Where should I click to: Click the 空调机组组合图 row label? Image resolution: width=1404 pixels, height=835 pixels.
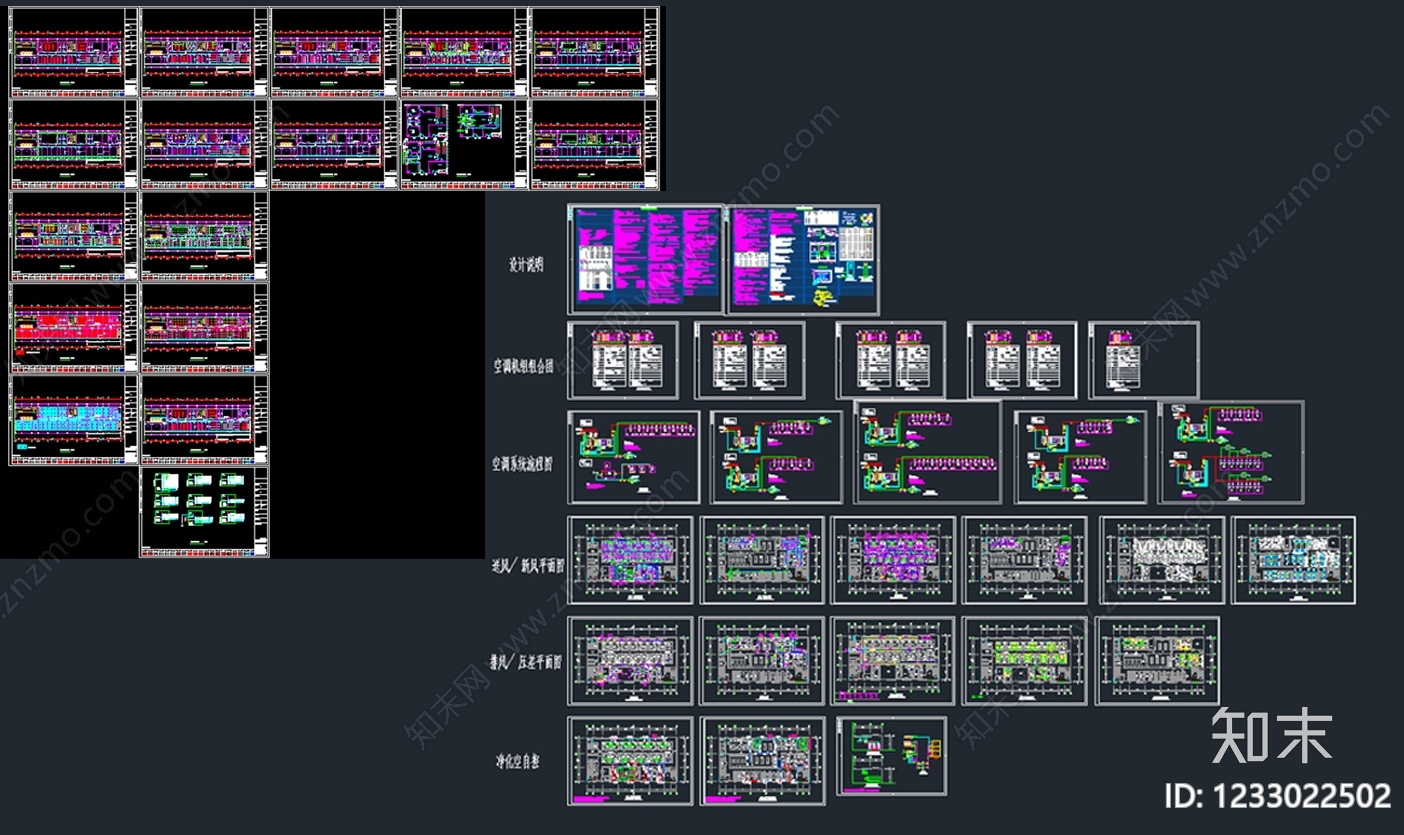tap(523, 366)
